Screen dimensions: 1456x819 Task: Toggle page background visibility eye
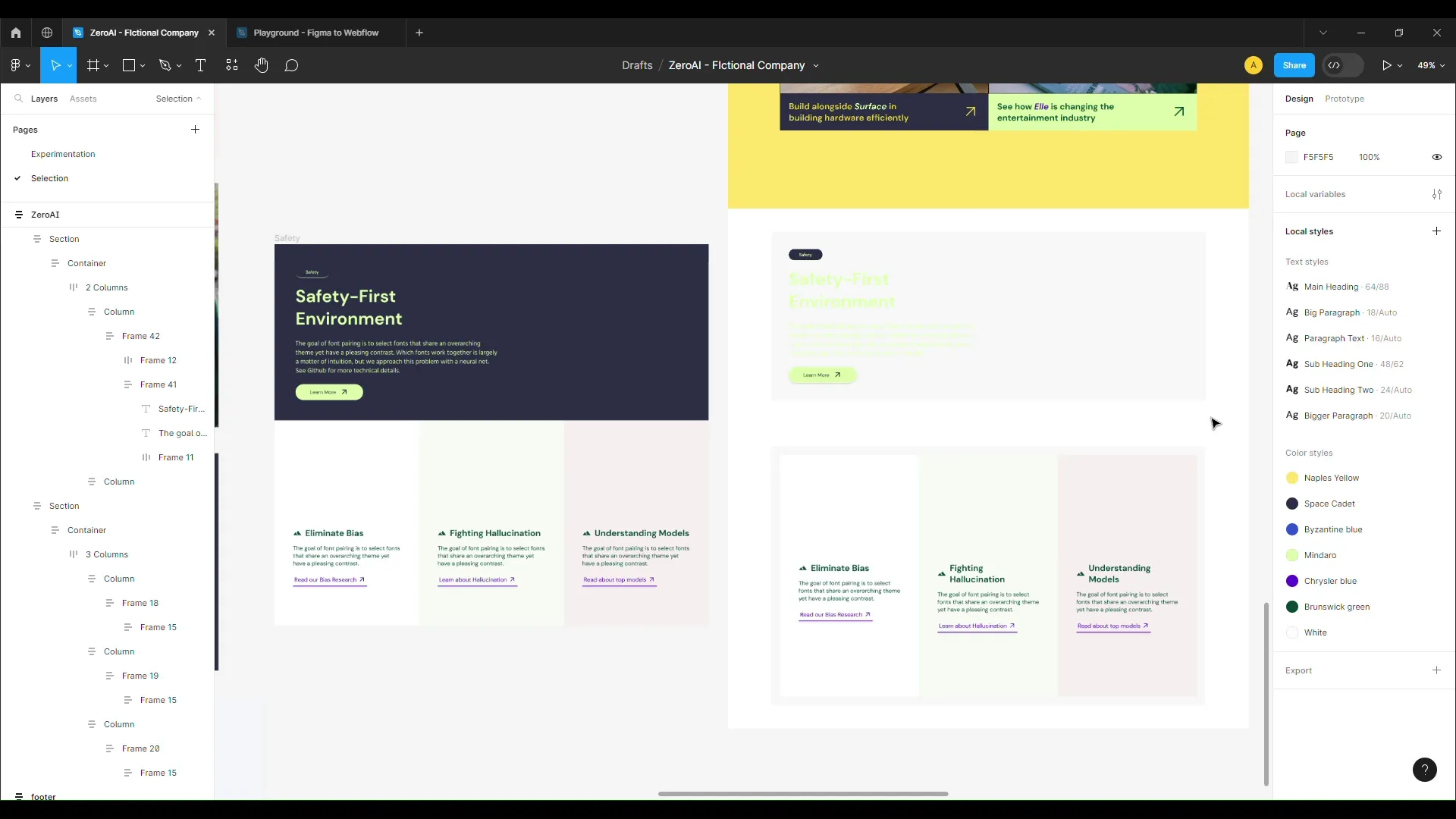coord(1436,157)
